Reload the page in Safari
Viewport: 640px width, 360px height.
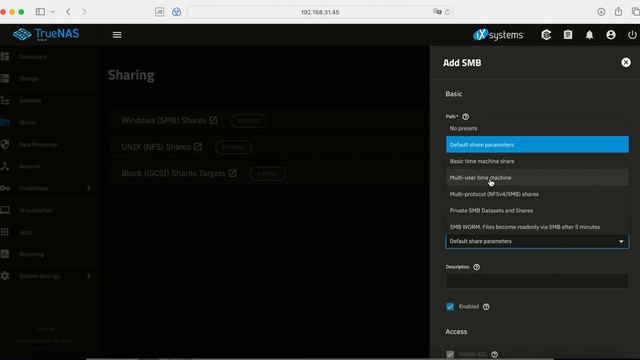(447, 12)
